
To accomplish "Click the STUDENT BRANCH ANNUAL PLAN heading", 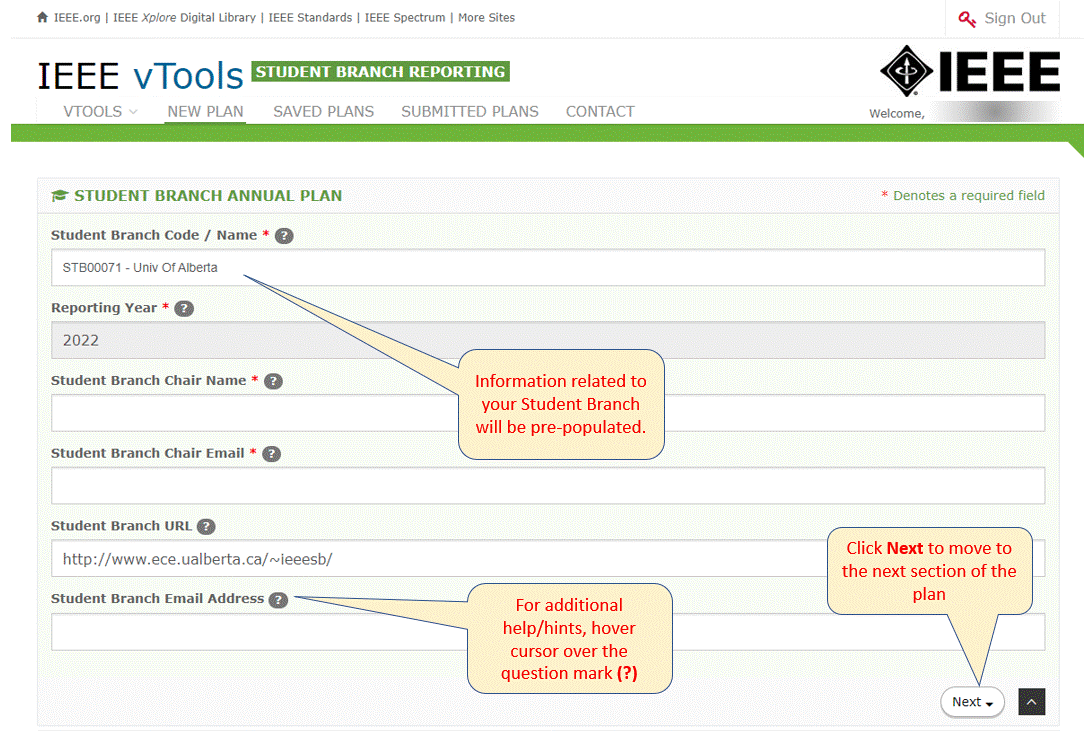I will [208, 196].
